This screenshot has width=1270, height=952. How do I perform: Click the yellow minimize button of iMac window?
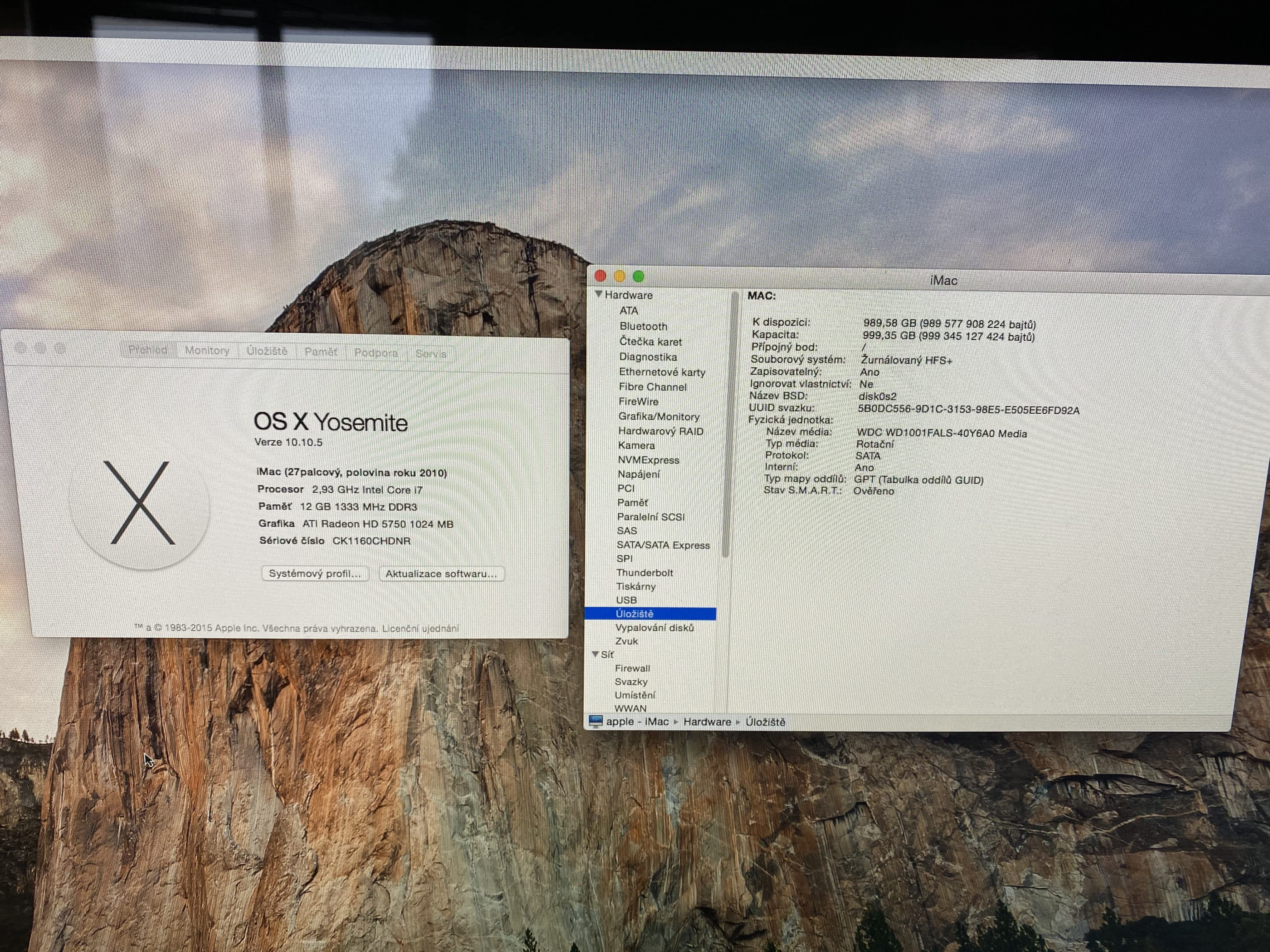point(620,277)
